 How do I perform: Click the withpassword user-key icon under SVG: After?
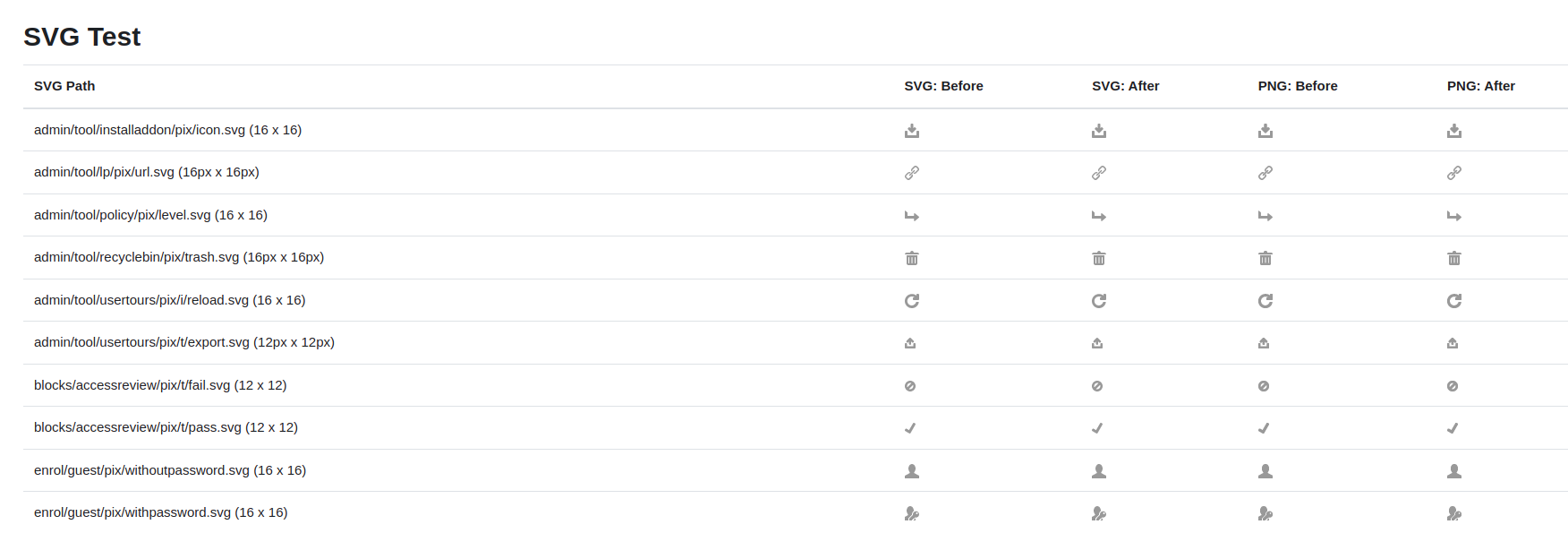tap(1099, 513)
